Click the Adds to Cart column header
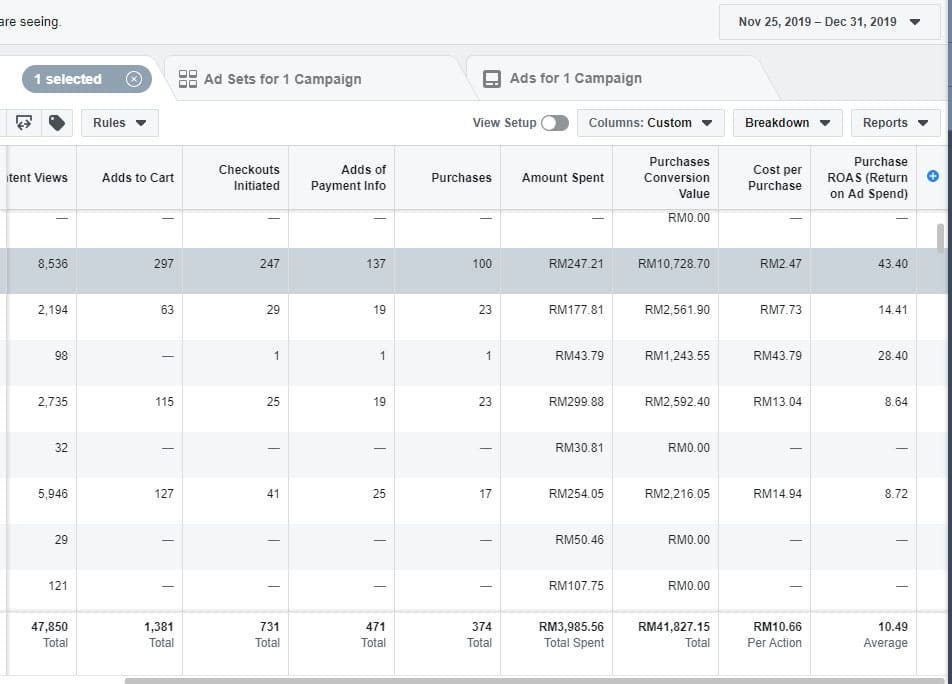The height and width of the screenshot is (684, 952). [138, 178]
